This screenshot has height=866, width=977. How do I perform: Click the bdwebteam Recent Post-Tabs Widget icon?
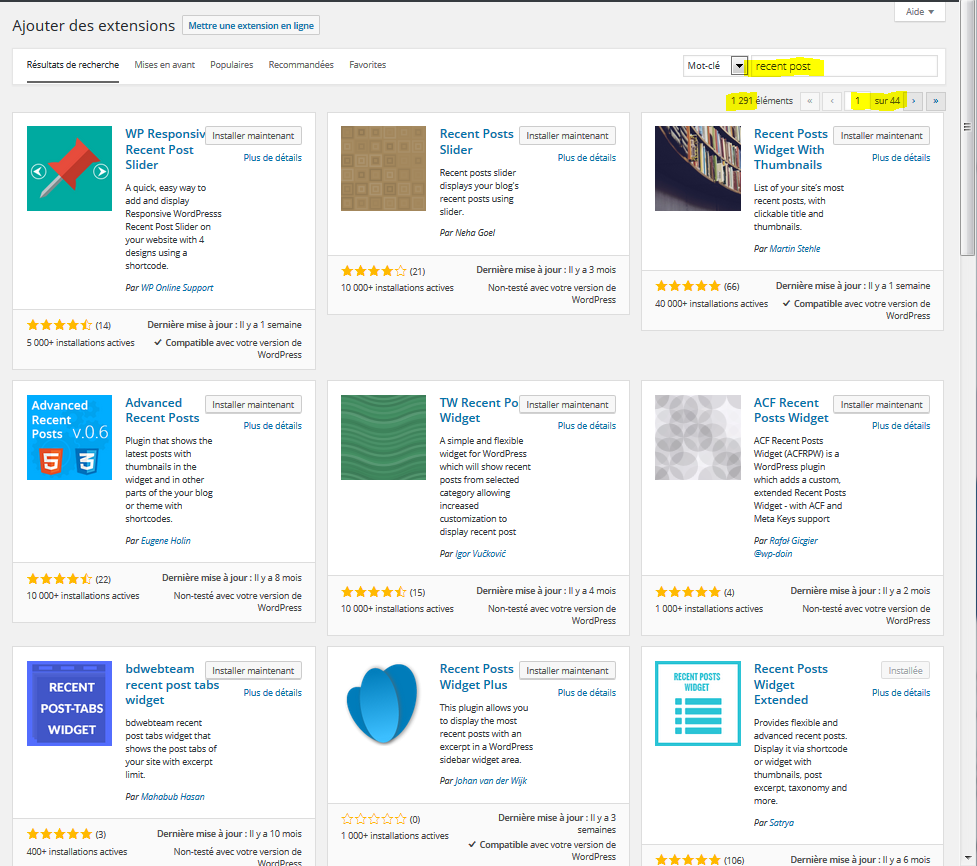[69, 703]
